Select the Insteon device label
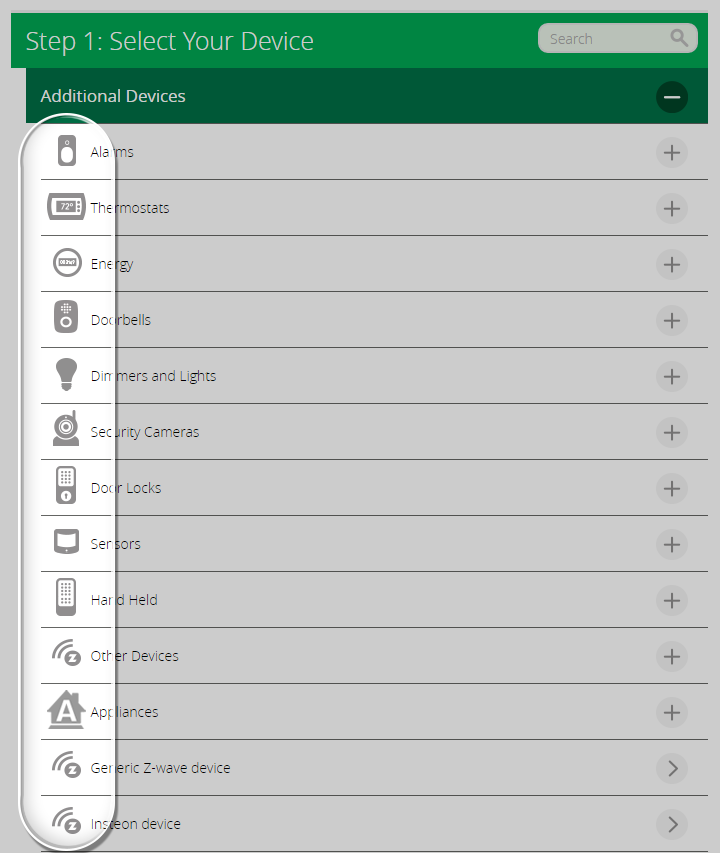720x853 pixels. pyautogui.click(x=135, y=824)
